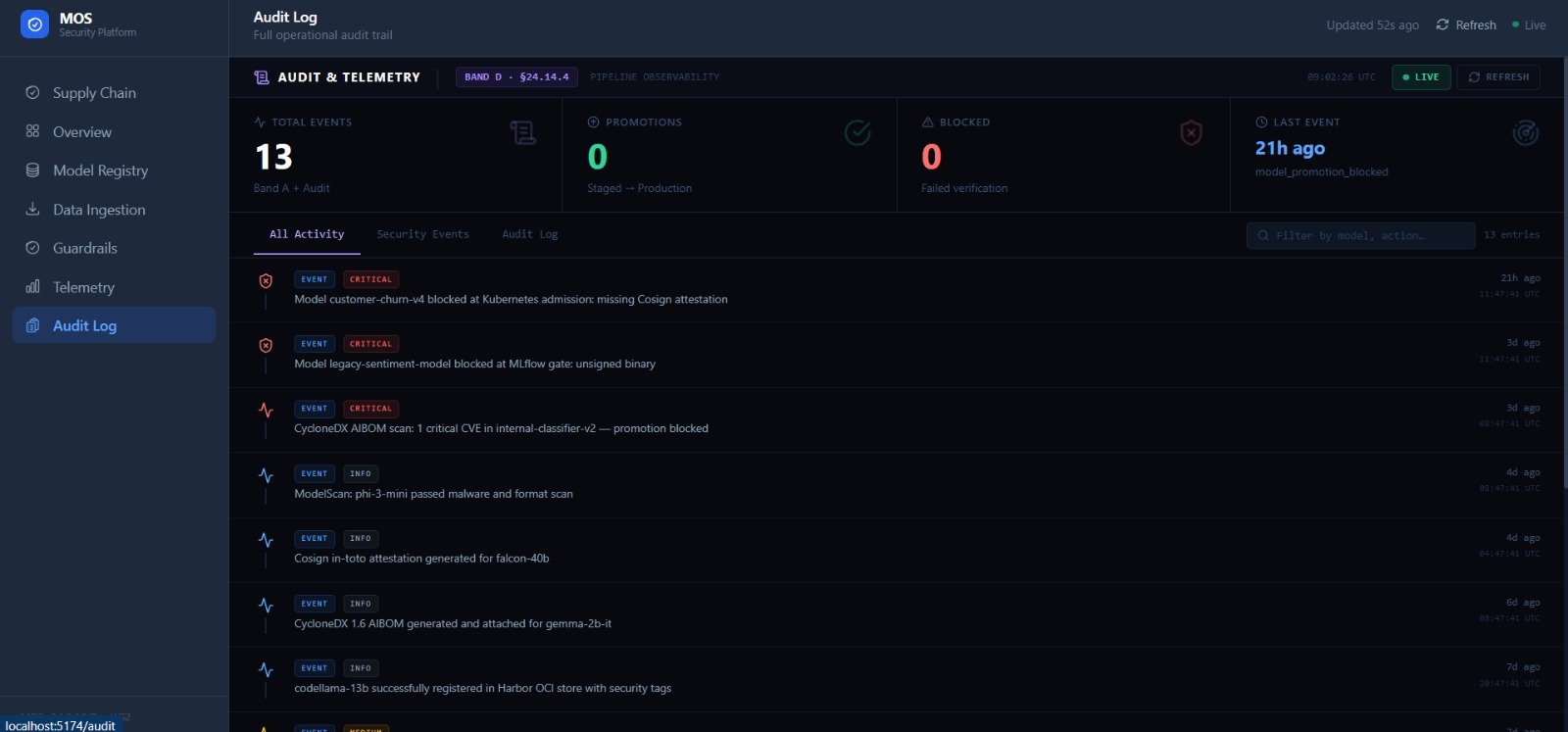Click the CRITICAL badge on CycloneDX AIBOM scan event
The width and height of the screenshot is (1568, 732).
tap(370, 409)
